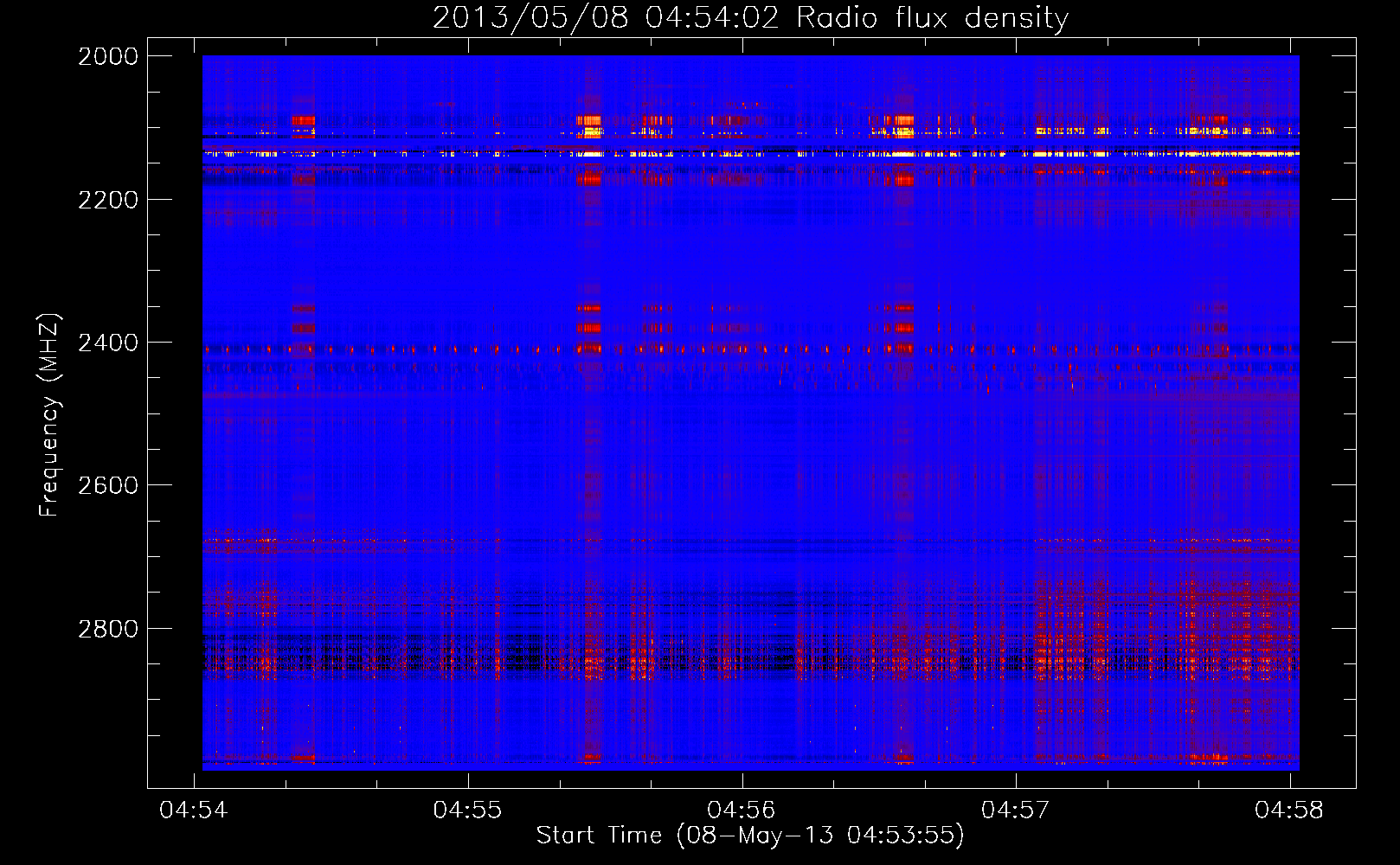Click the '2000' frequency axis label

(108, 56)
